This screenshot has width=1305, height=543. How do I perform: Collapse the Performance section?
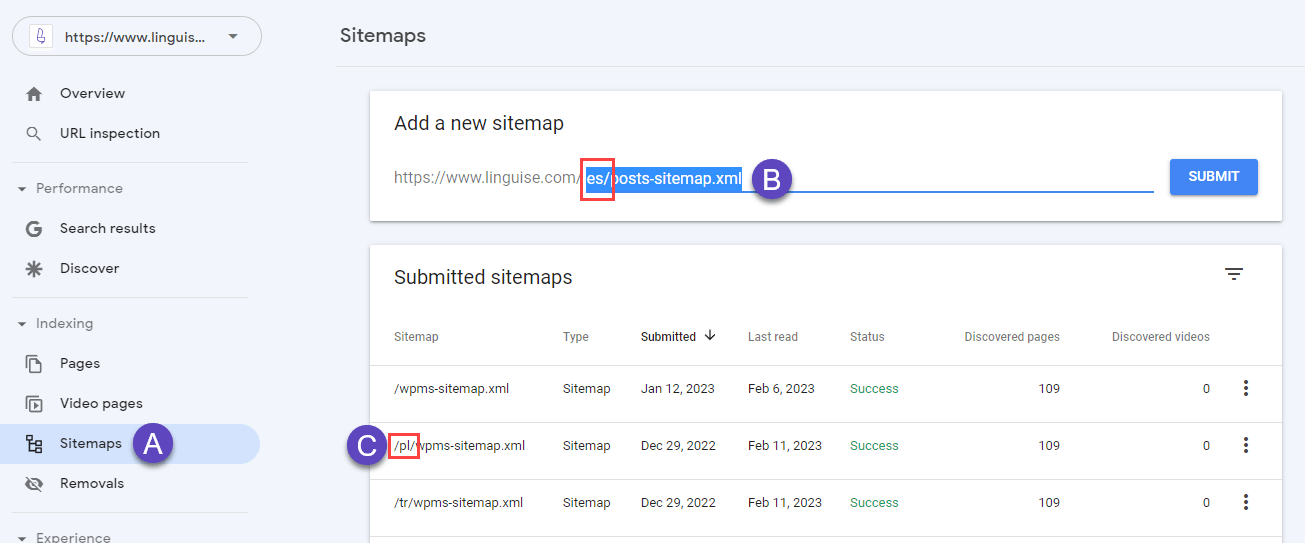pos(22,189)
